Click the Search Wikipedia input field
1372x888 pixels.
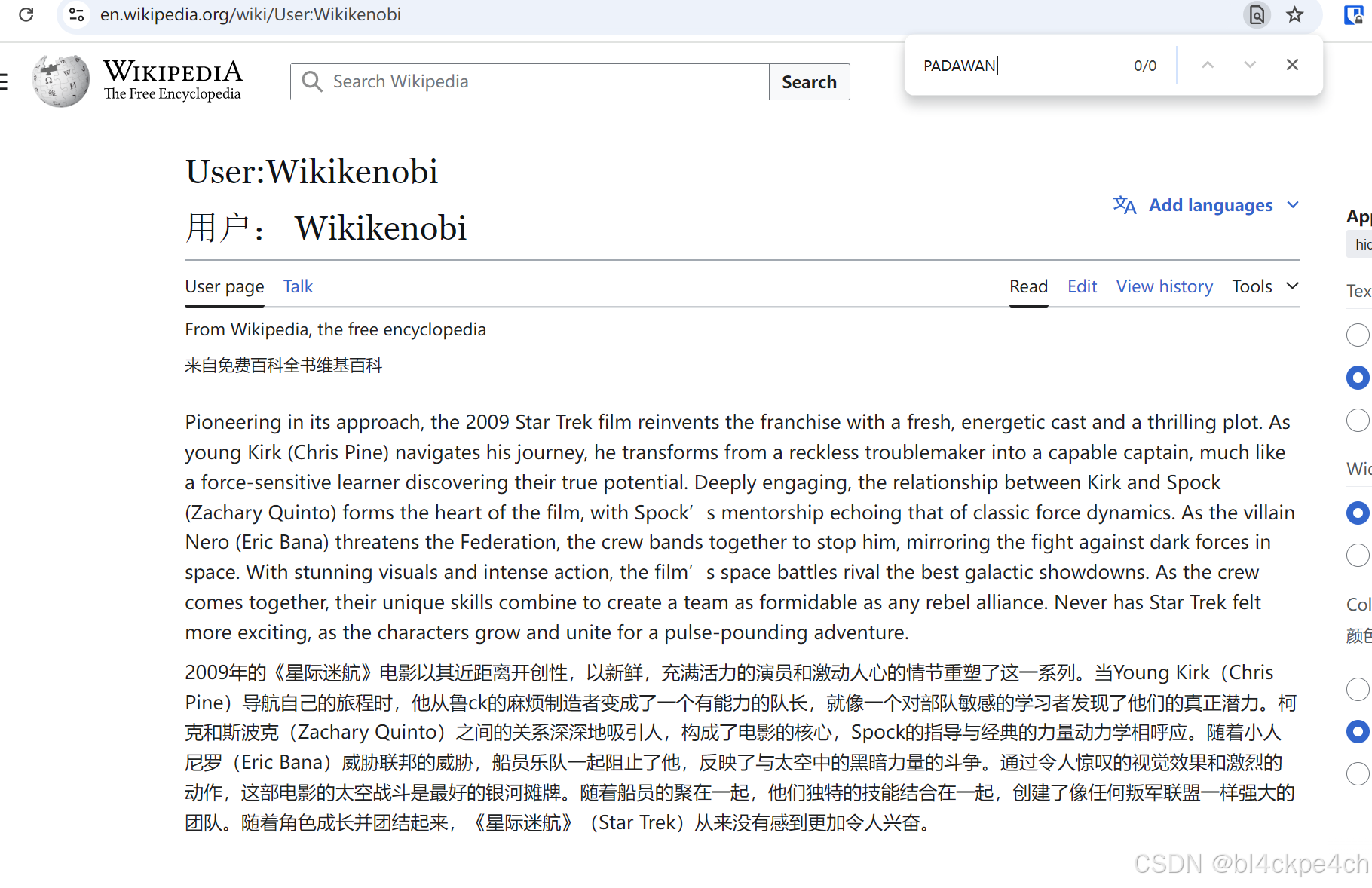click(x=530, y=81)
